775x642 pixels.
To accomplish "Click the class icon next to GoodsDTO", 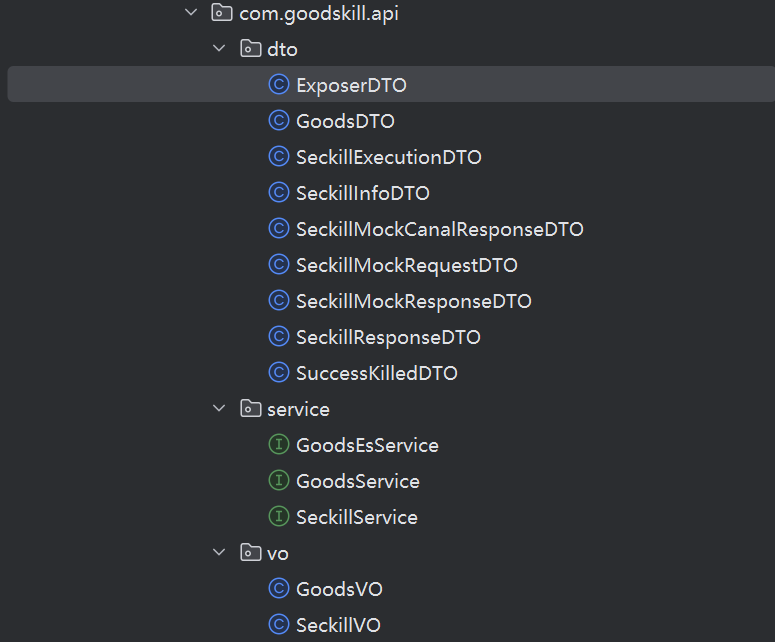I will 279,121.
